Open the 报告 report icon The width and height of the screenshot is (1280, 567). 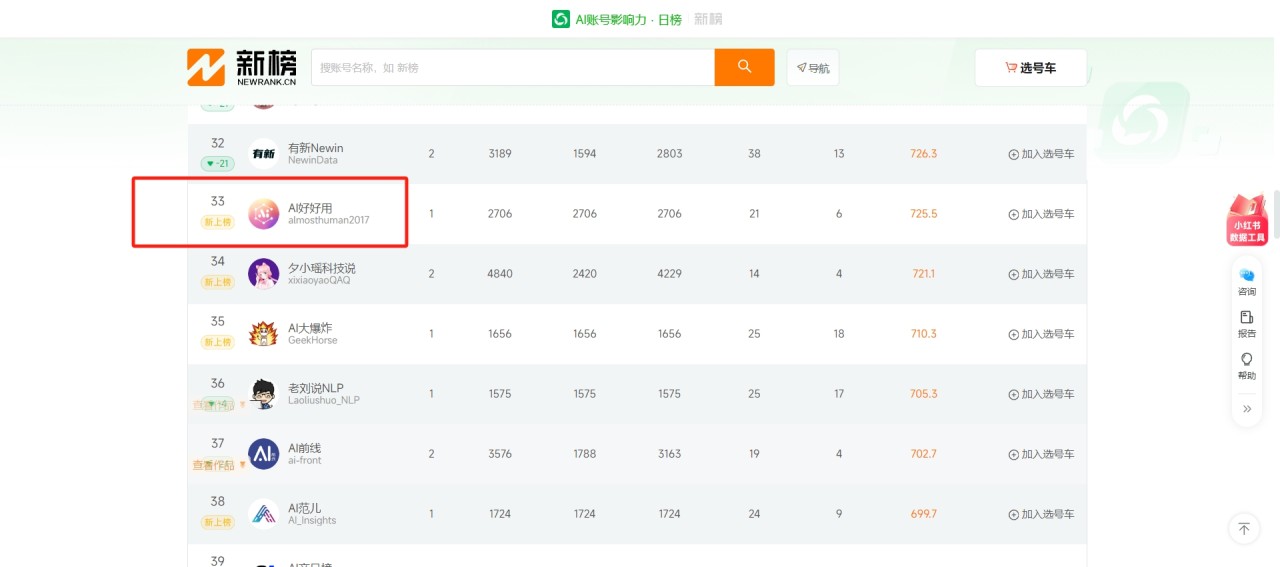[1247, 324]
